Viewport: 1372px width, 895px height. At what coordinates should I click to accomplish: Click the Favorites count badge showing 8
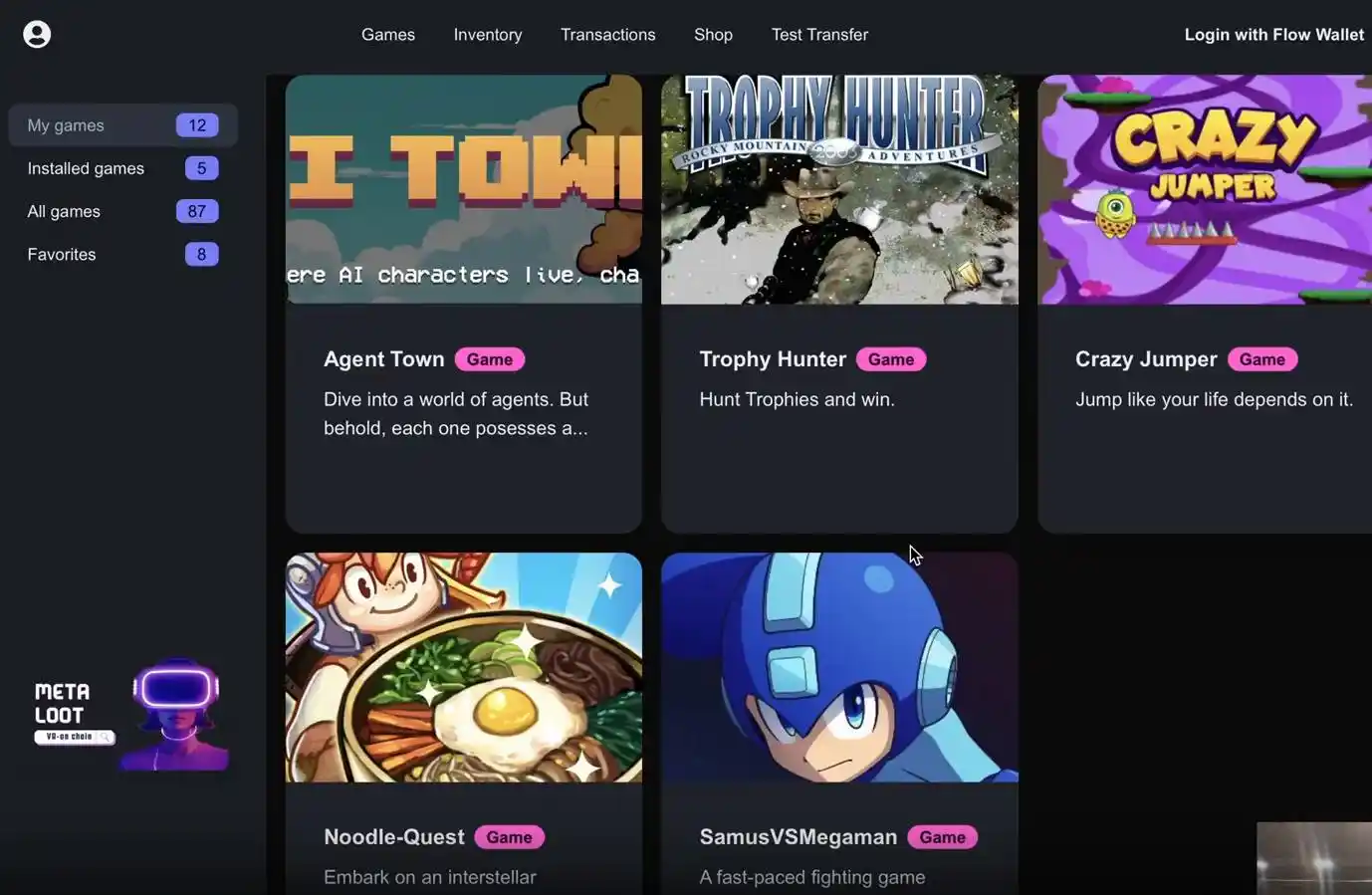[x=201, y=255]
